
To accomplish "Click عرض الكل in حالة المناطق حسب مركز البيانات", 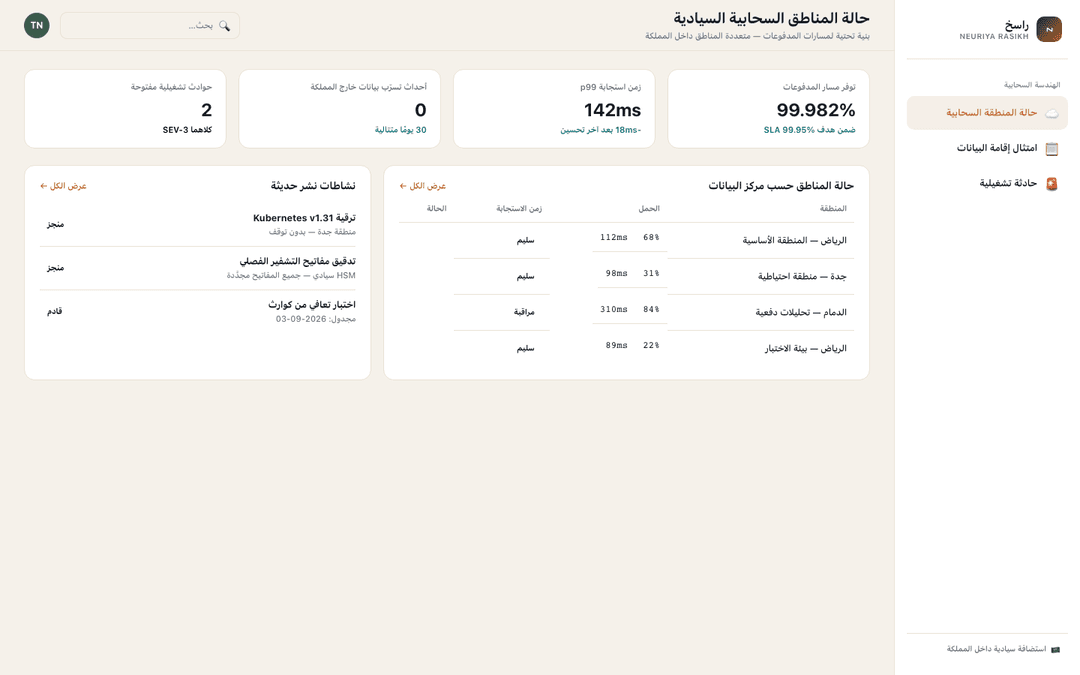I will point(423,186).
